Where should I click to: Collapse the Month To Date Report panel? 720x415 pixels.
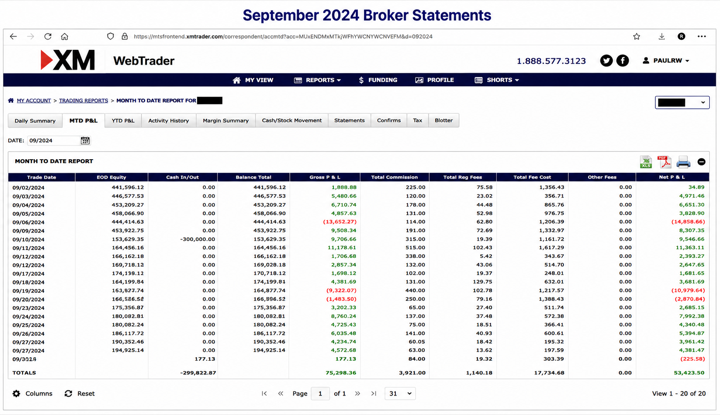[701, 162]
